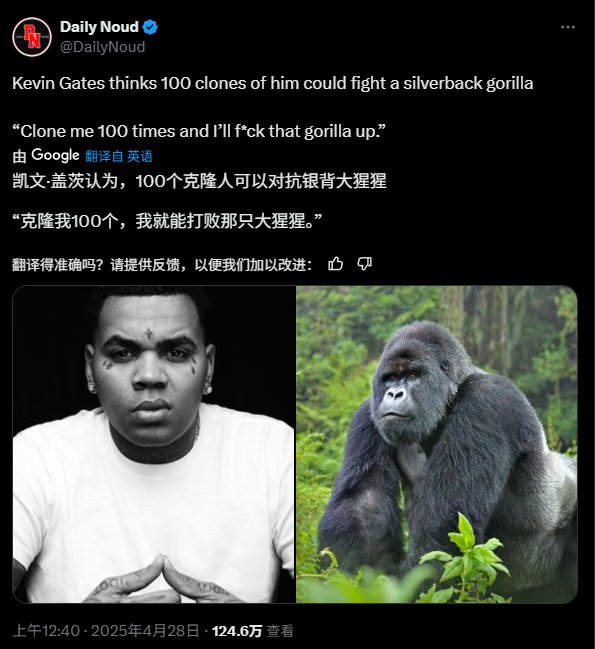Click the Google translation logo
Viewport: 595px width, 649px height.
pyautogui.click(x=55, y=156)
